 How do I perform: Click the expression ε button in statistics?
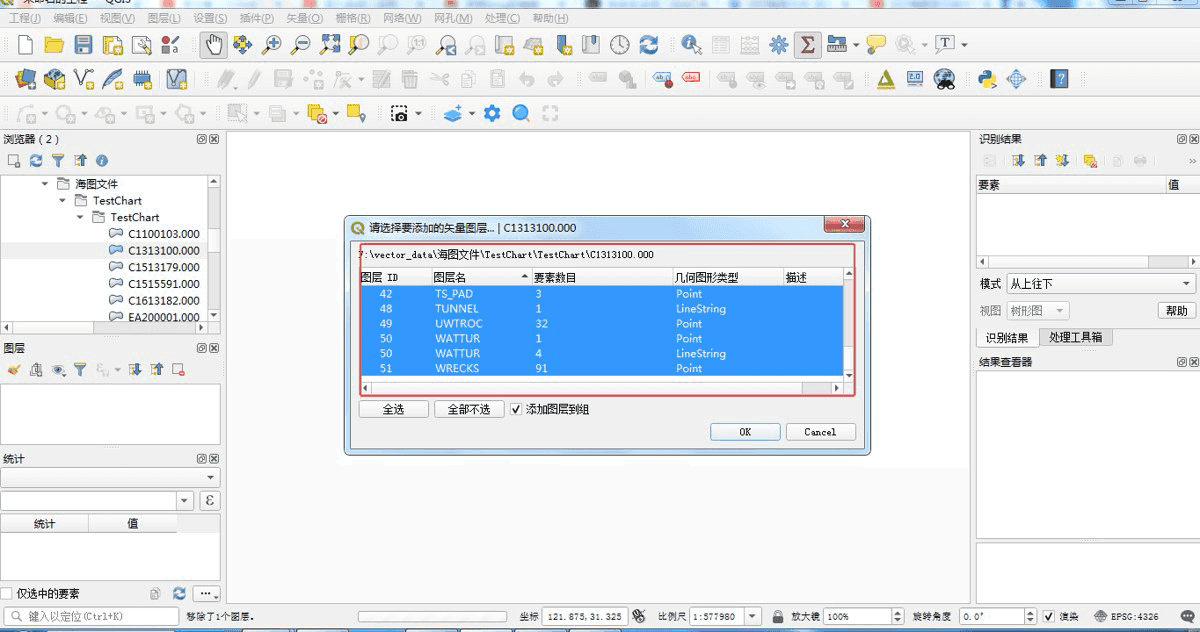pos(210,500)
